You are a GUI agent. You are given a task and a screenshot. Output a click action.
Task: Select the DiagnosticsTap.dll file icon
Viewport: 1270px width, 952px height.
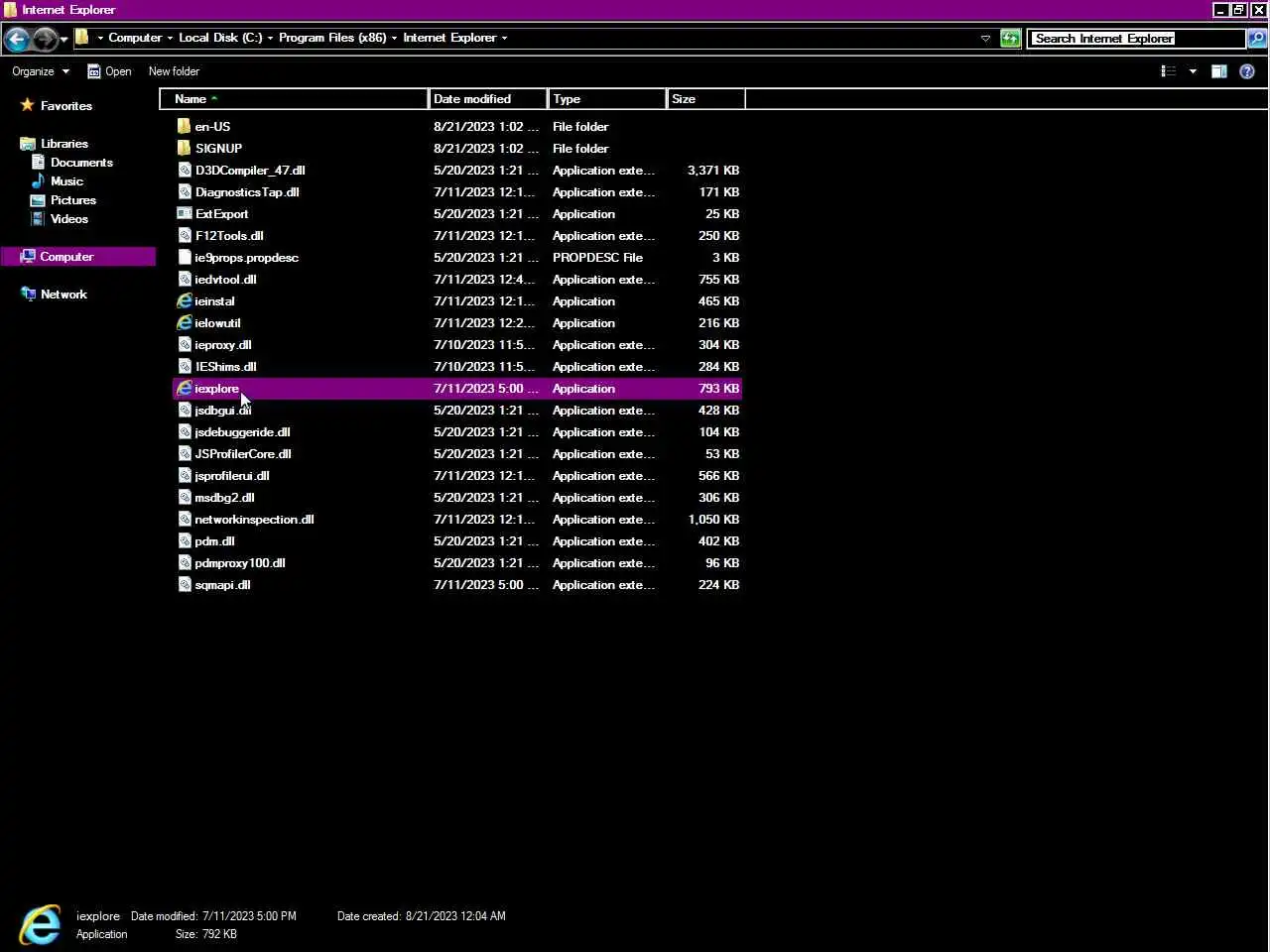click(185, 191)
